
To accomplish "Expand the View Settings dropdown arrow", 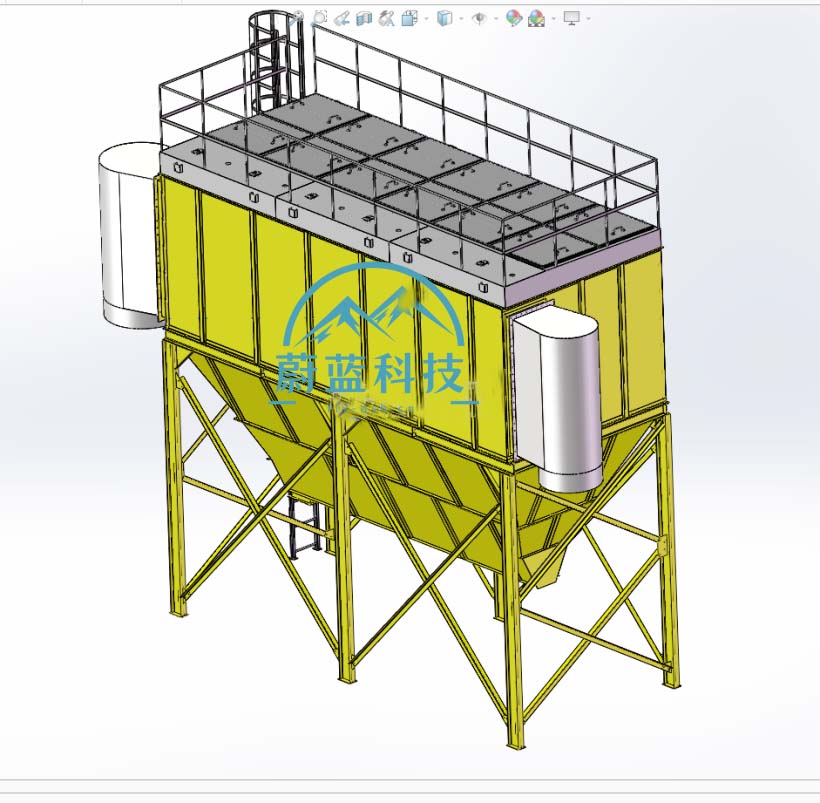I will pyautogui.click(x=588, y=19).
